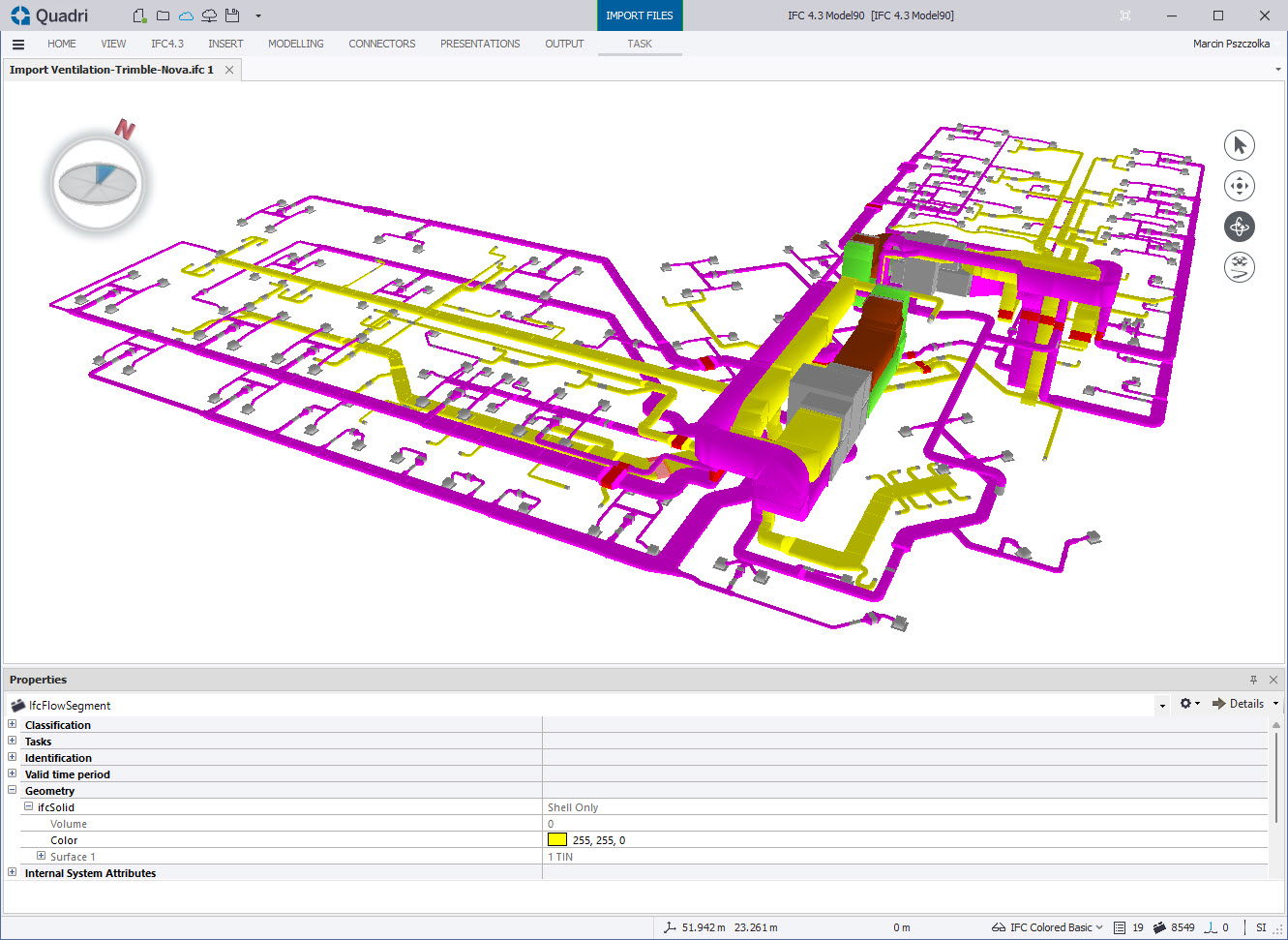Screen dimensions: 1288x940
Task: Open the folder icon in the quick access toolbar
Action: (x=163, y=15)
